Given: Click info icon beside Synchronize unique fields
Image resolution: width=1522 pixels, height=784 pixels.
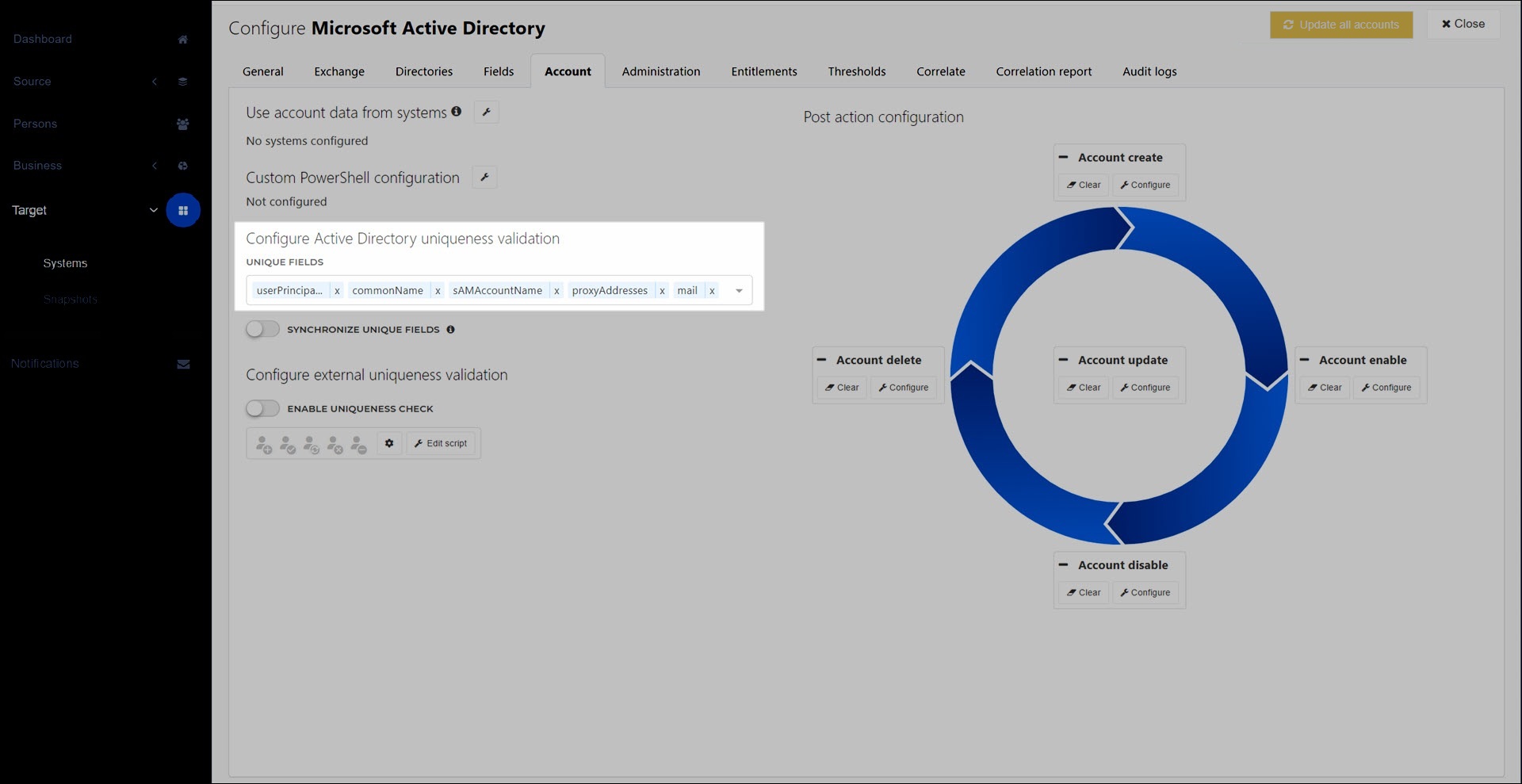Looking at the screenshot, I should pos(450,330).
